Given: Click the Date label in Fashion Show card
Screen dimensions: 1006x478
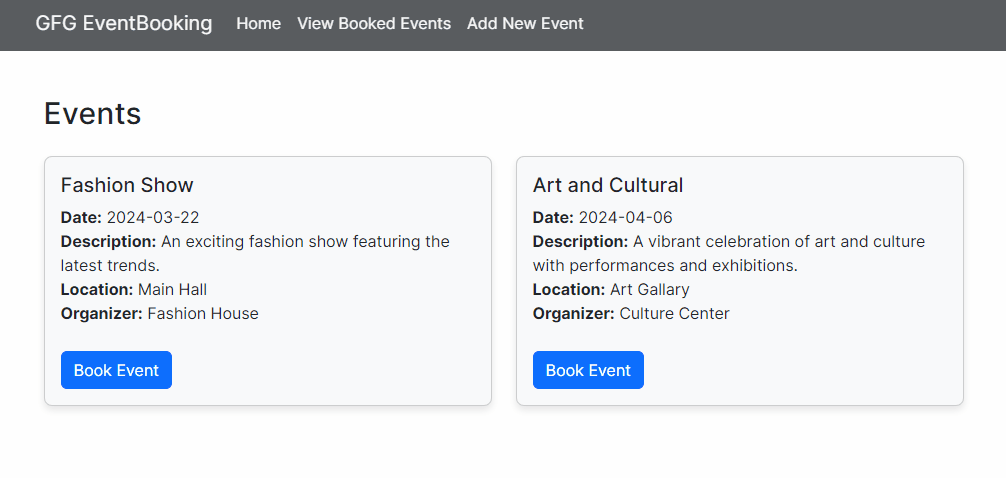Looking at the screenshot, I should [81, 217].
